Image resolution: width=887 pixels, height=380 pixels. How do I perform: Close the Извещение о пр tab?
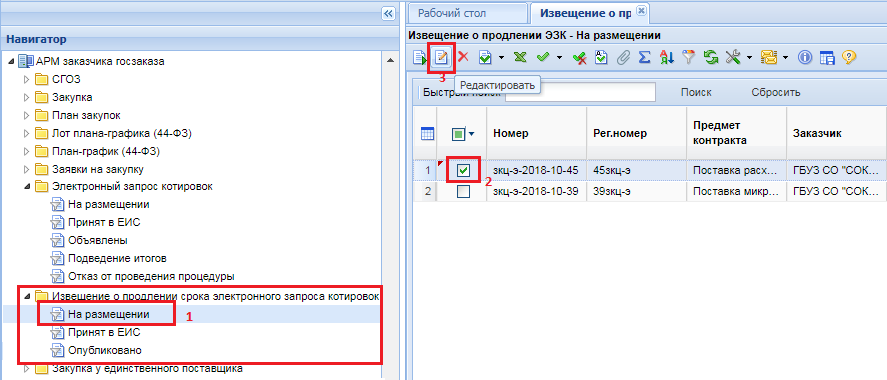(x=640, y=10)
